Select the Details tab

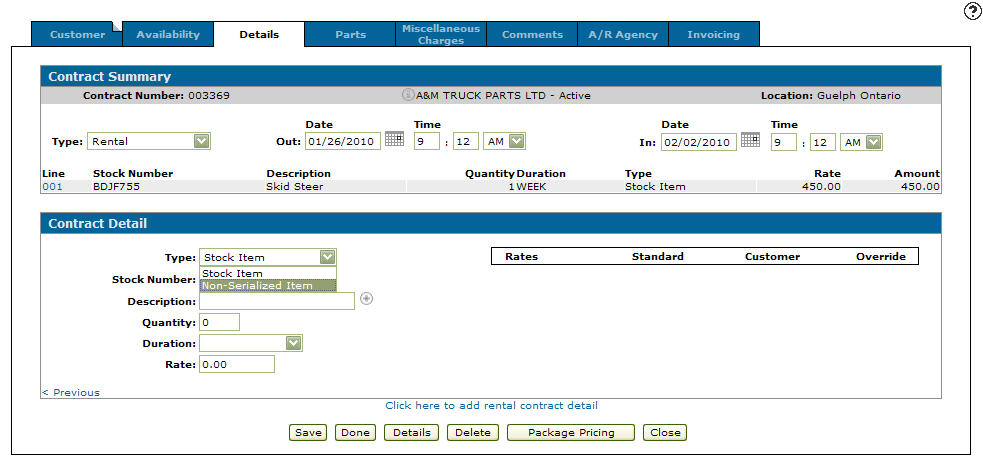pos(259,34)
